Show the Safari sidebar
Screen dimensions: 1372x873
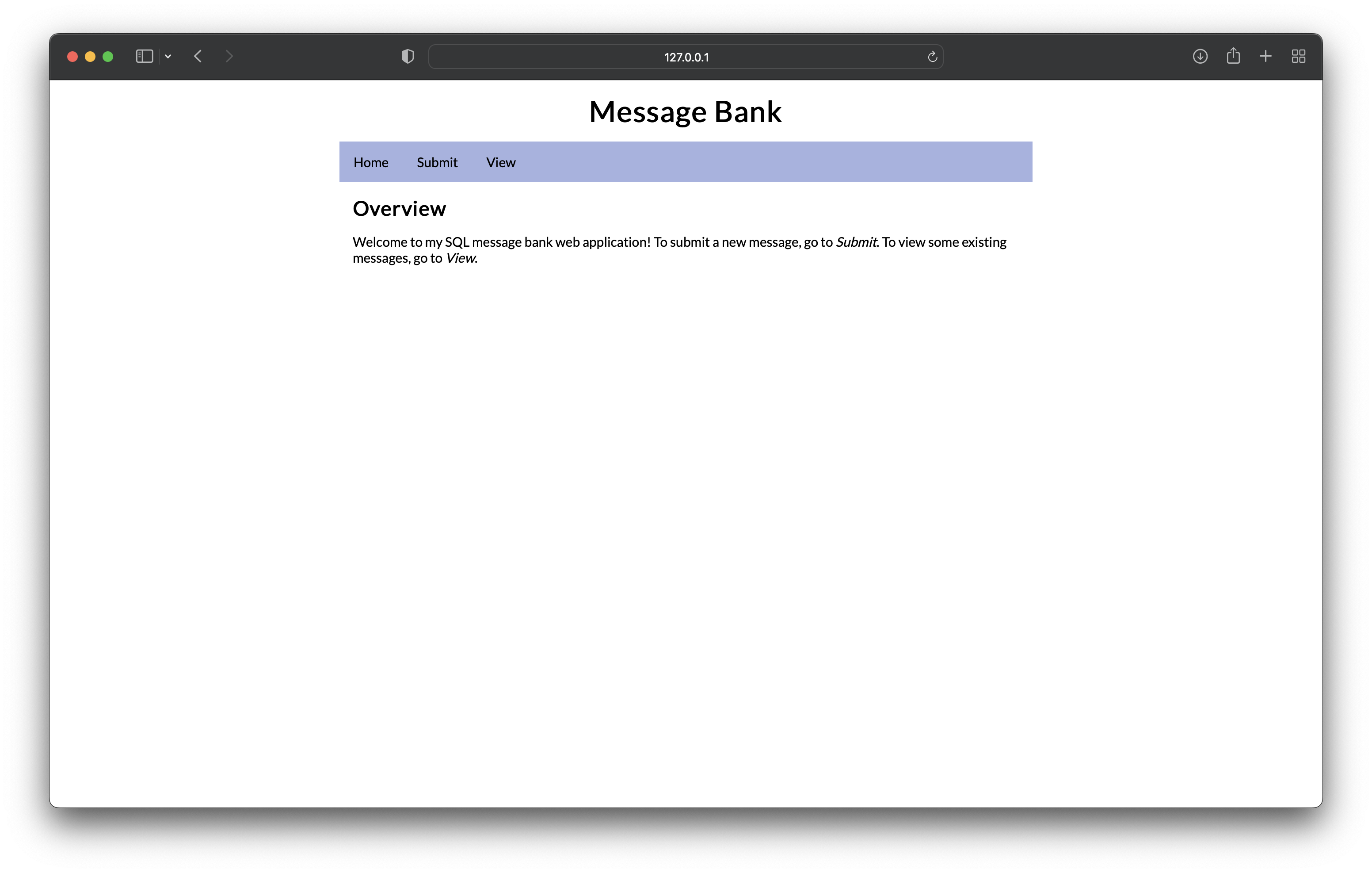pos(144,57)
